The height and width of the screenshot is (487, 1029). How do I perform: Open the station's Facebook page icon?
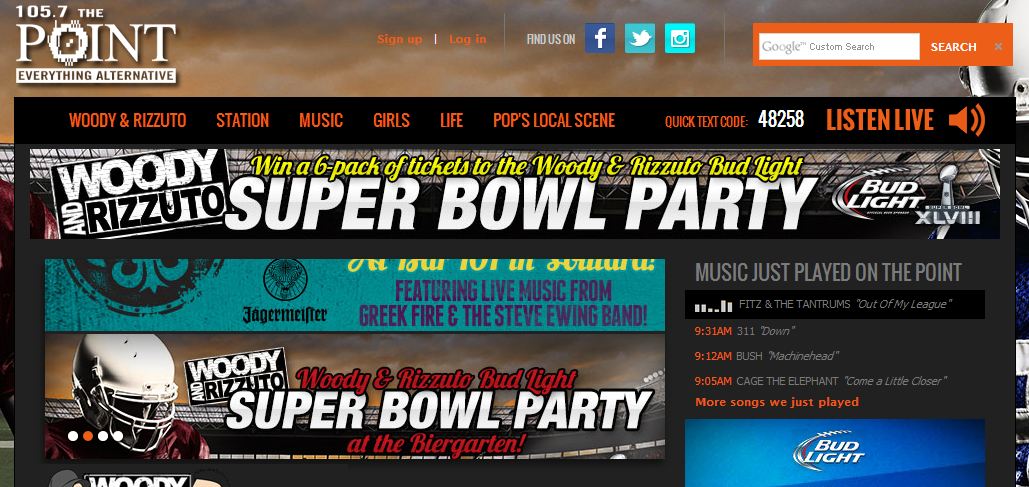point(599,38)
